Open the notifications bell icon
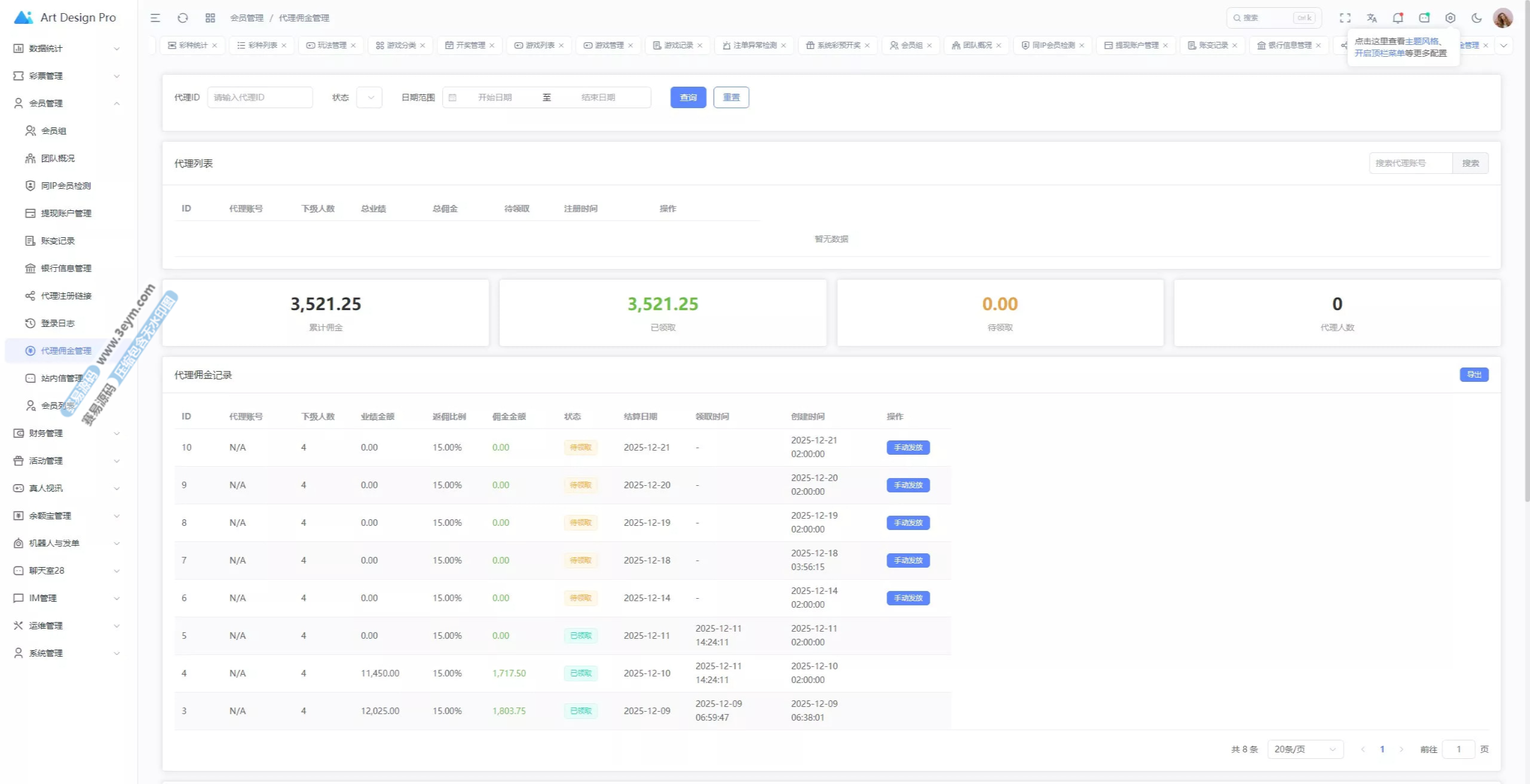 tap(1397, 18)
